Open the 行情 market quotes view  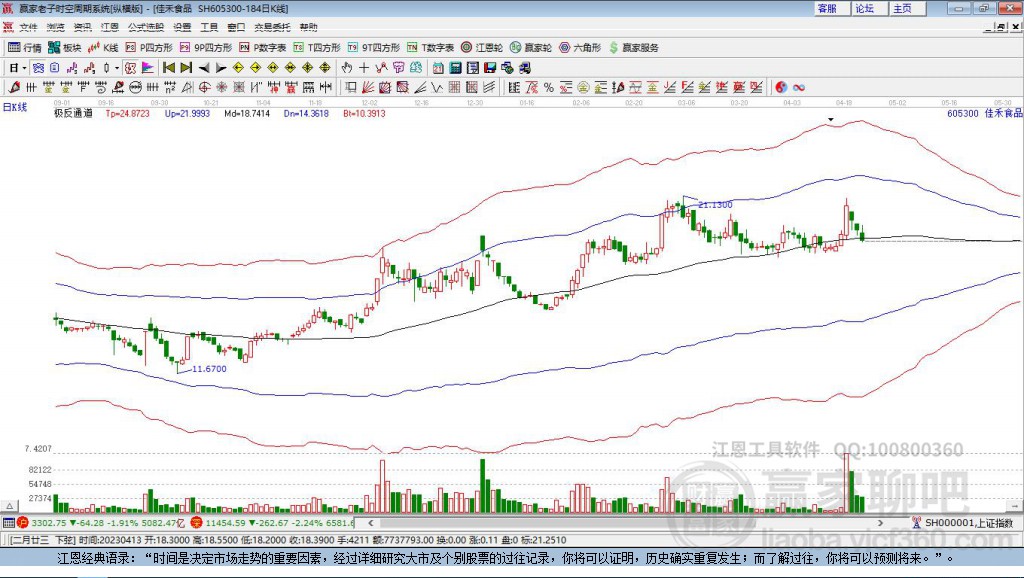[x=24, y=48]
